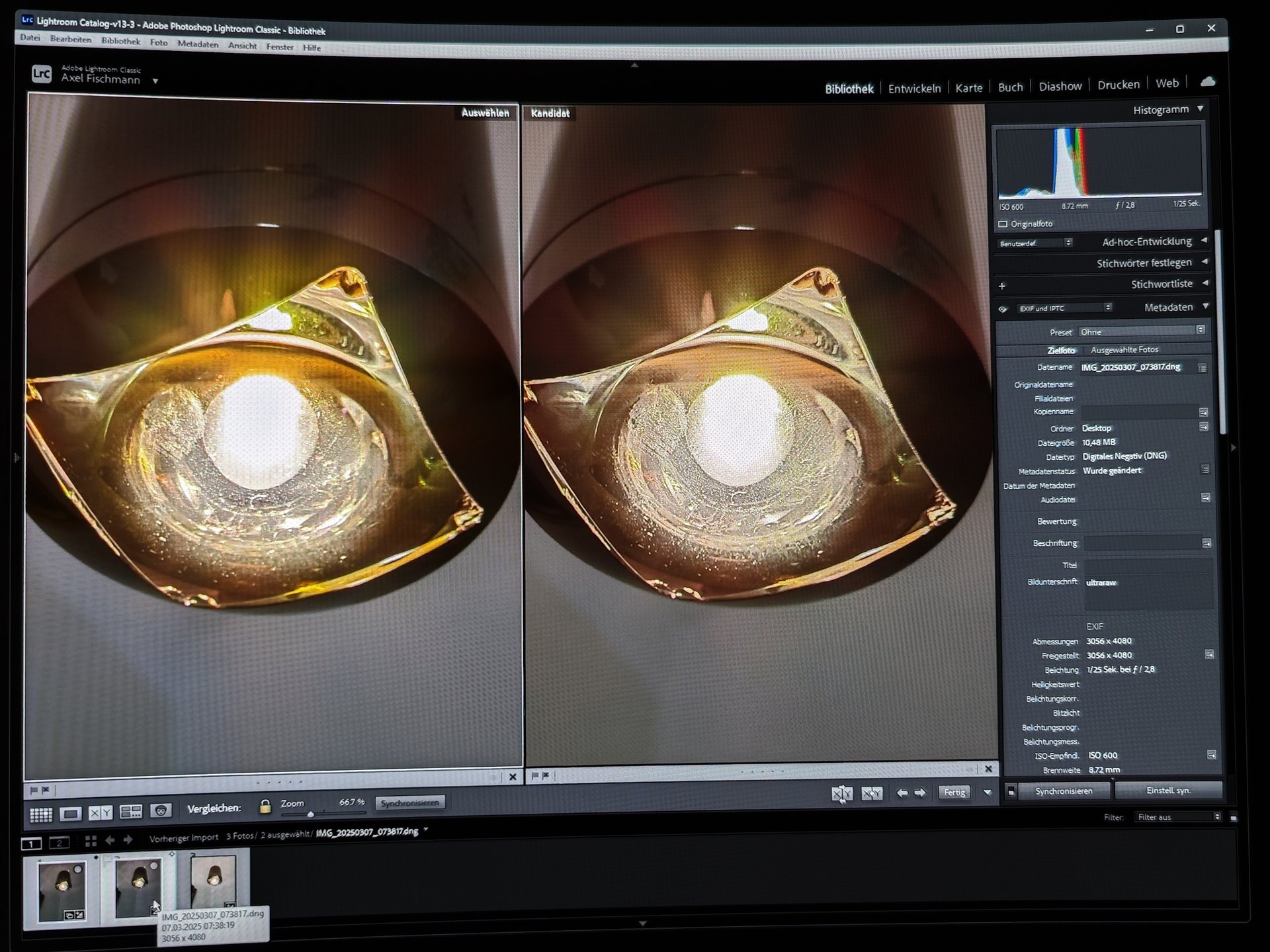Switch to the Entwickeln module

[x=914, y=88]
